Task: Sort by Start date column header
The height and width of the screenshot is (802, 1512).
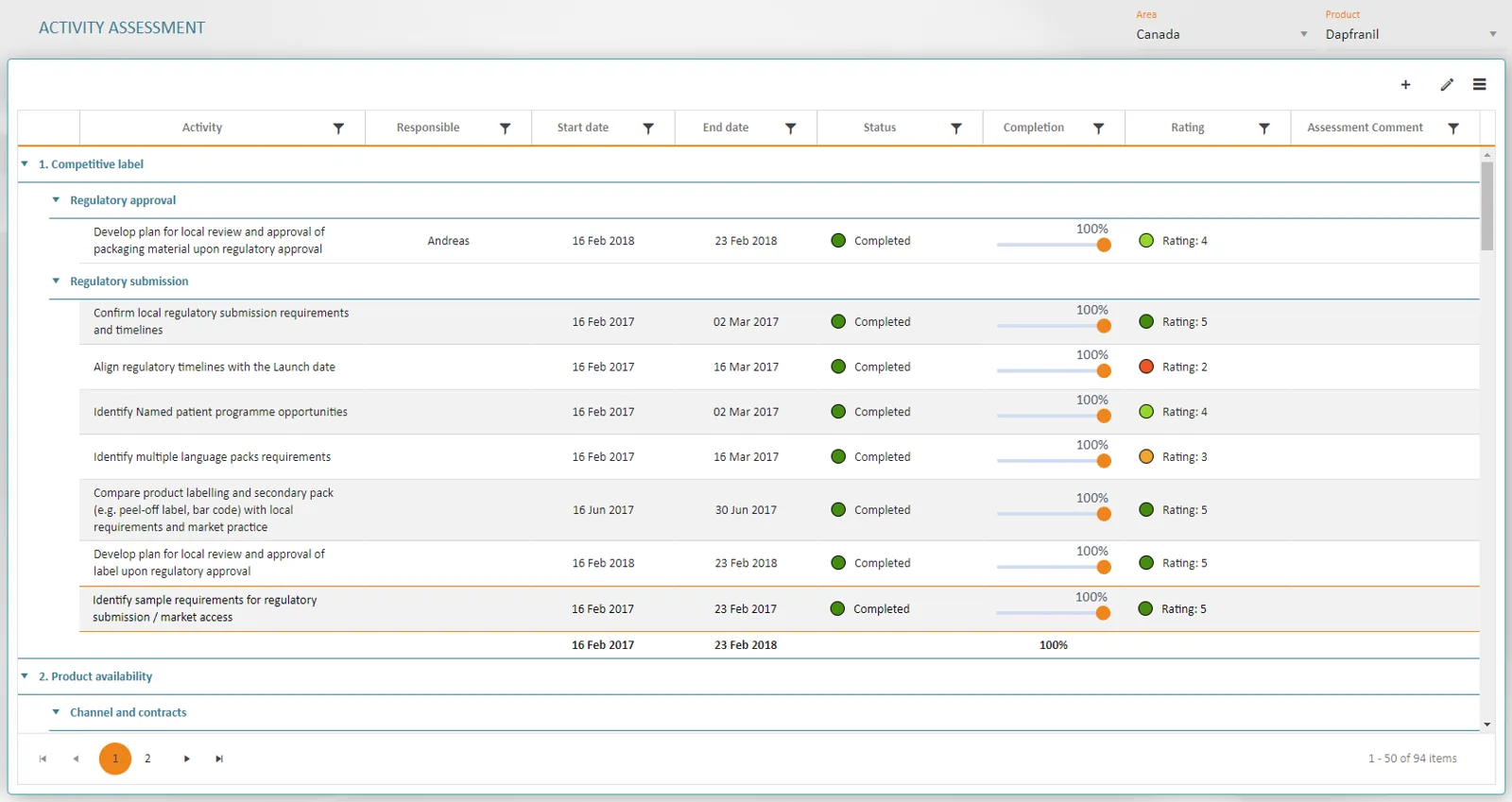Action: (583, 128)
